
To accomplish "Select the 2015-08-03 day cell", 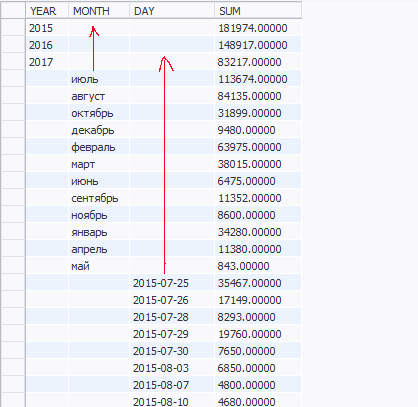I will point(172,368).
